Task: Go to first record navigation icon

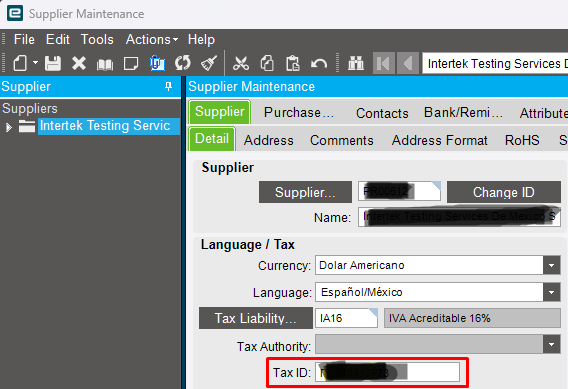Action: pos(384,63)
